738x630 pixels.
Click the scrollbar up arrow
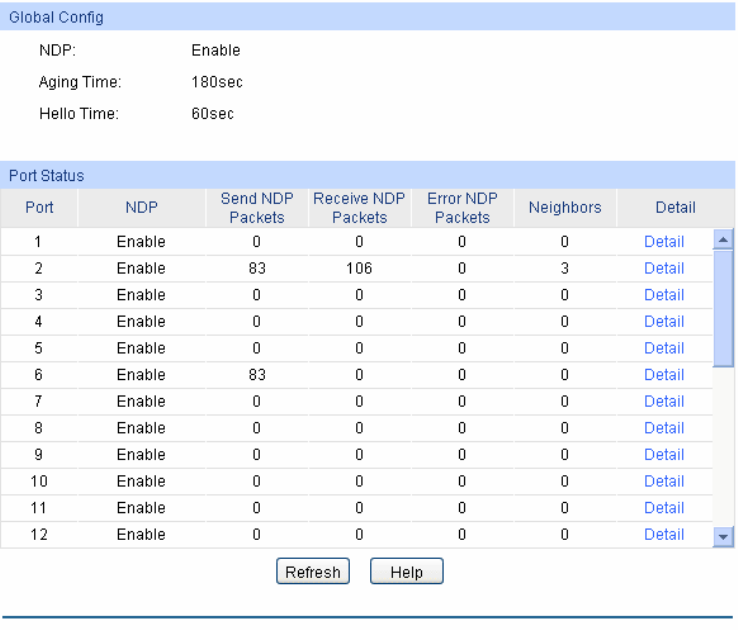tap(724, 240)
